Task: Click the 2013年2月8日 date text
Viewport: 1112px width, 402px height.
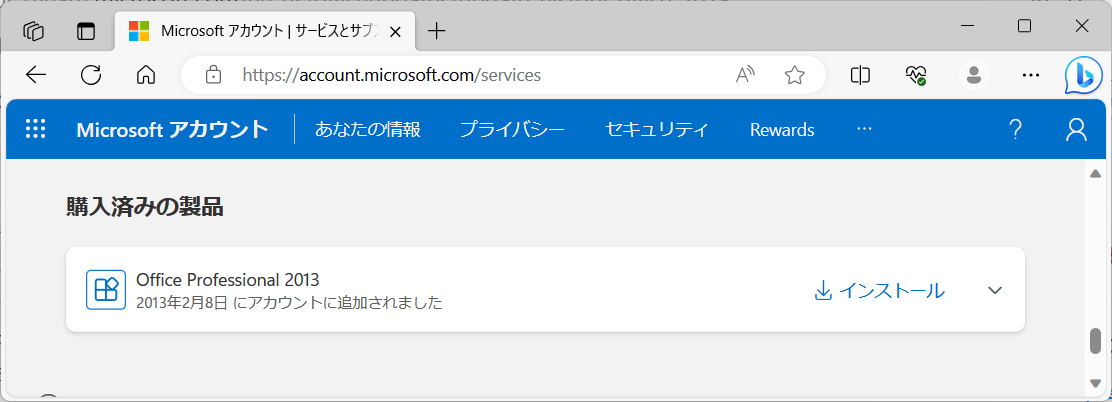Action: tap(182, 303)
